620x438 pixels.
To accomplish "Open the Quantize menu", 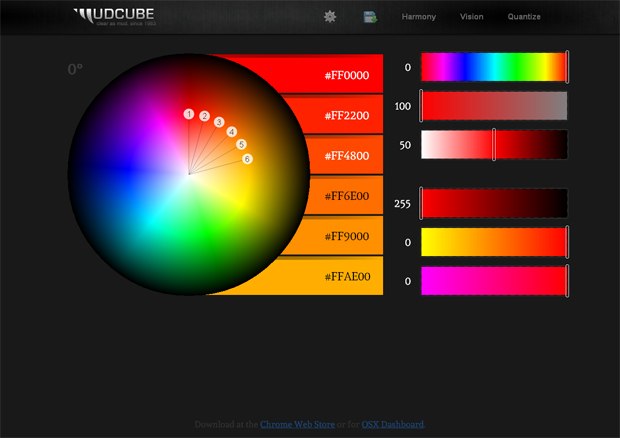I will click(x=524, y=17).
